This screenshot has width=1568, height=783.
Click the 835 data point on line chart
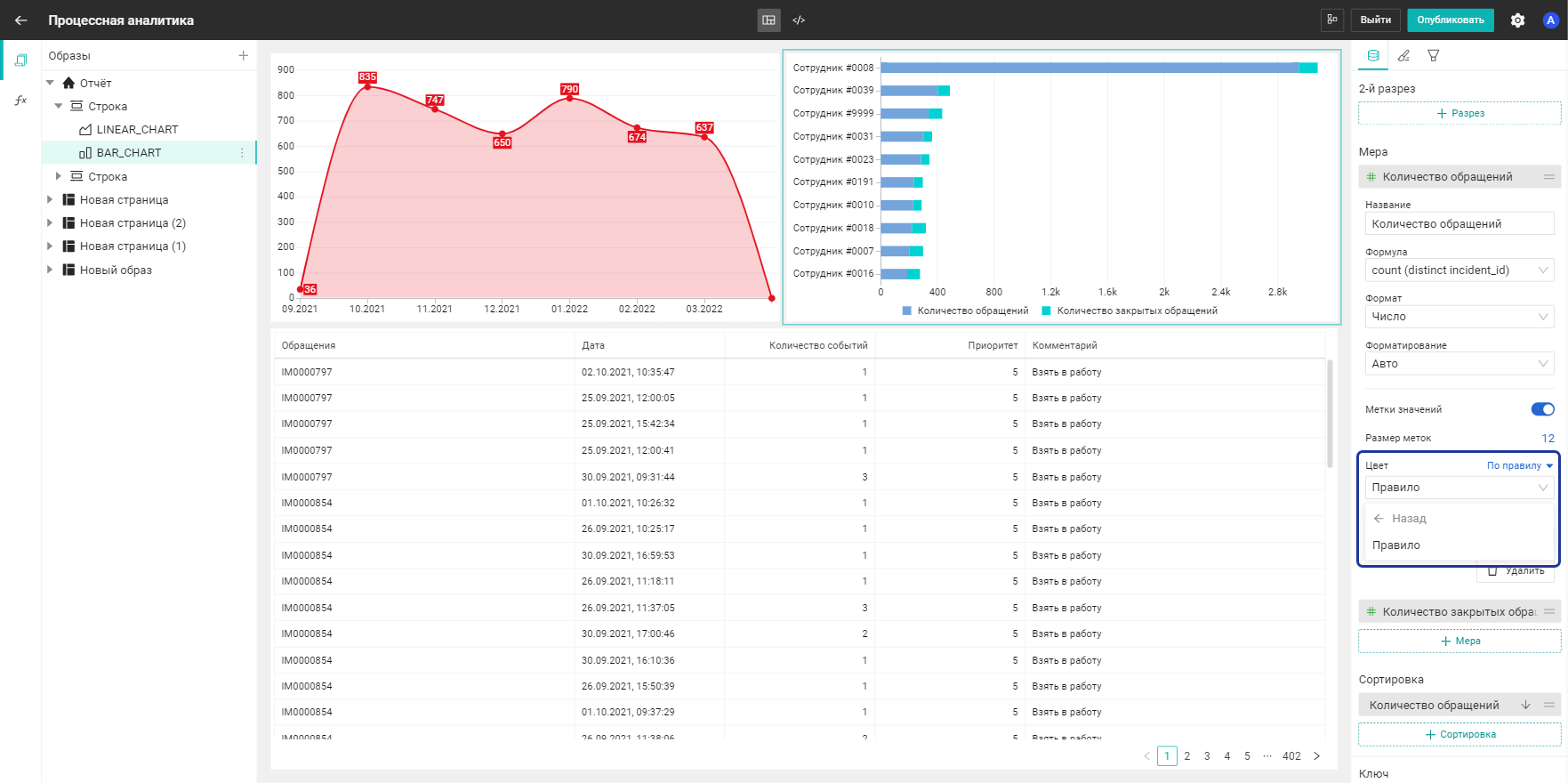(x=367, y=86)
